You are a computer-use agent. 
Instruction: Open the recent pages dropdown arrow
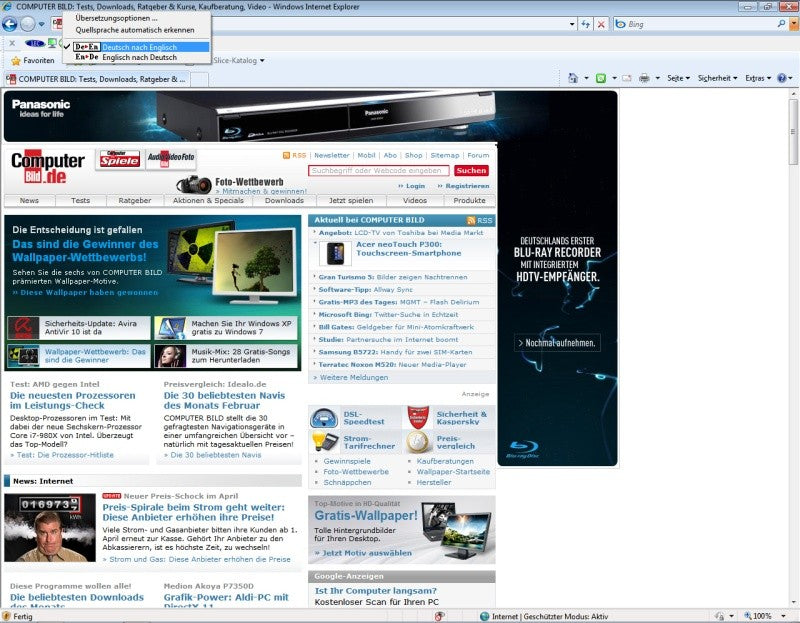click(x=41, y=24)
